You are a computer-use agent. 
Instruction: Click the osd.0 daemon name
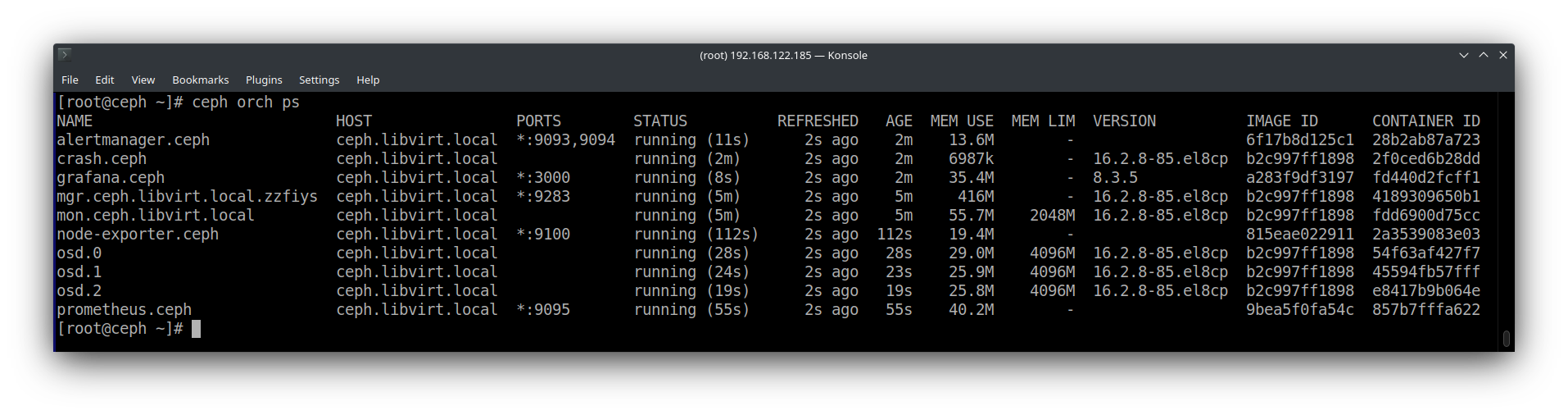(x=79, y=253)
